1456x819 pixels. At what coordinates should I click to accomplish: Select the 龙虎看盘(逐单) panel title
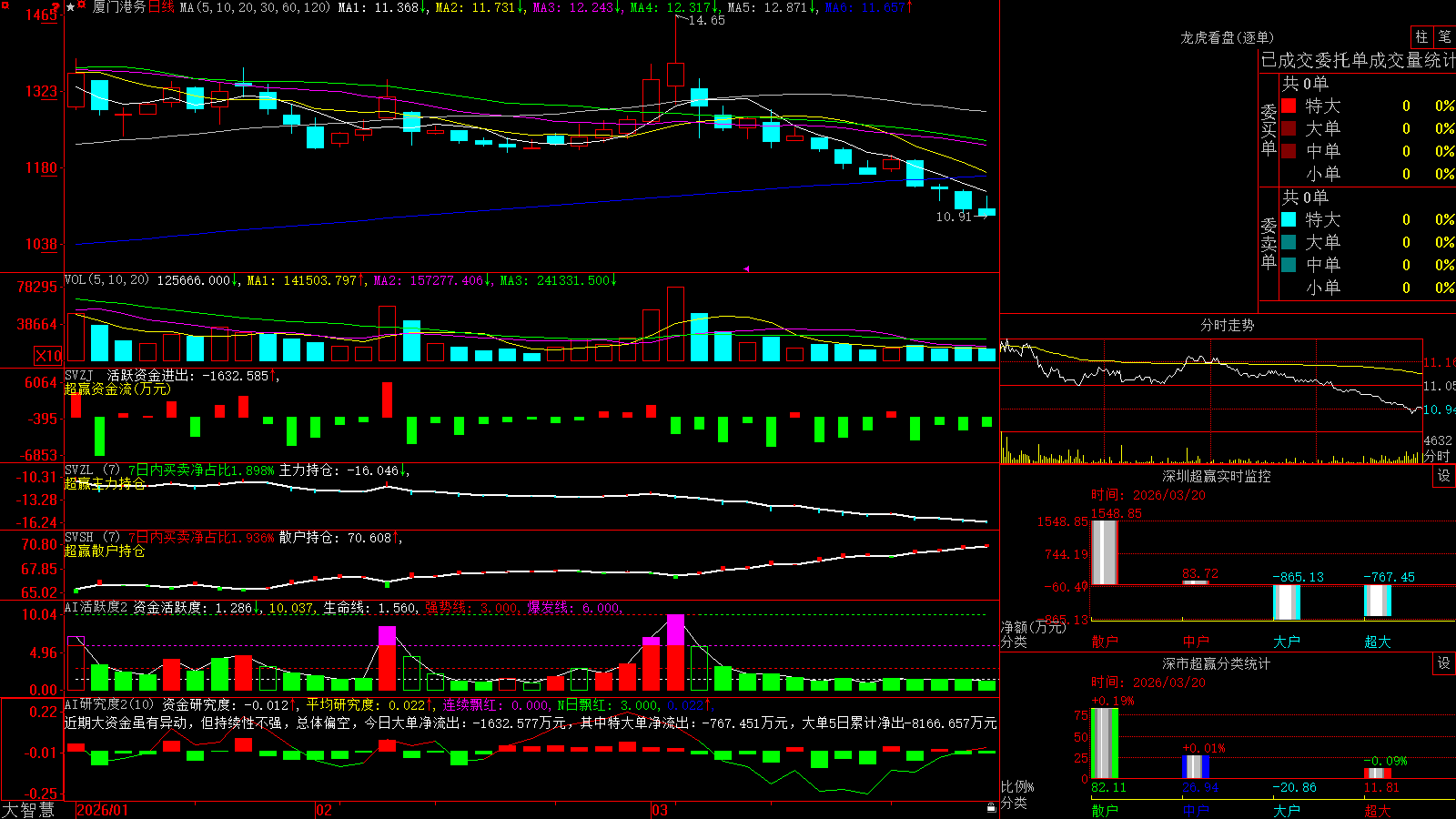(x=1227, y=37)
